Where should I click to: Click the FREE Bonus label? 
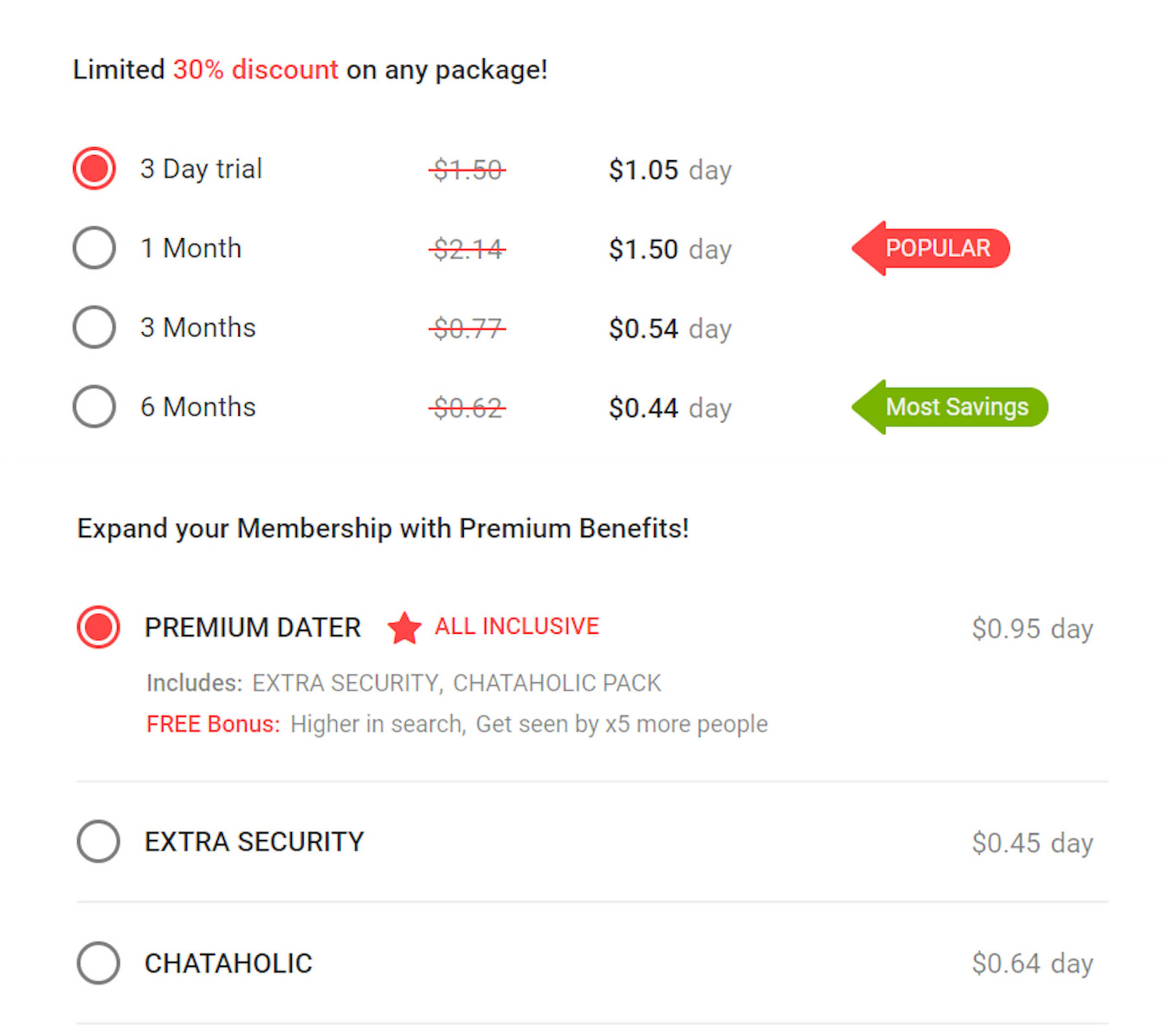click(213, 724)
